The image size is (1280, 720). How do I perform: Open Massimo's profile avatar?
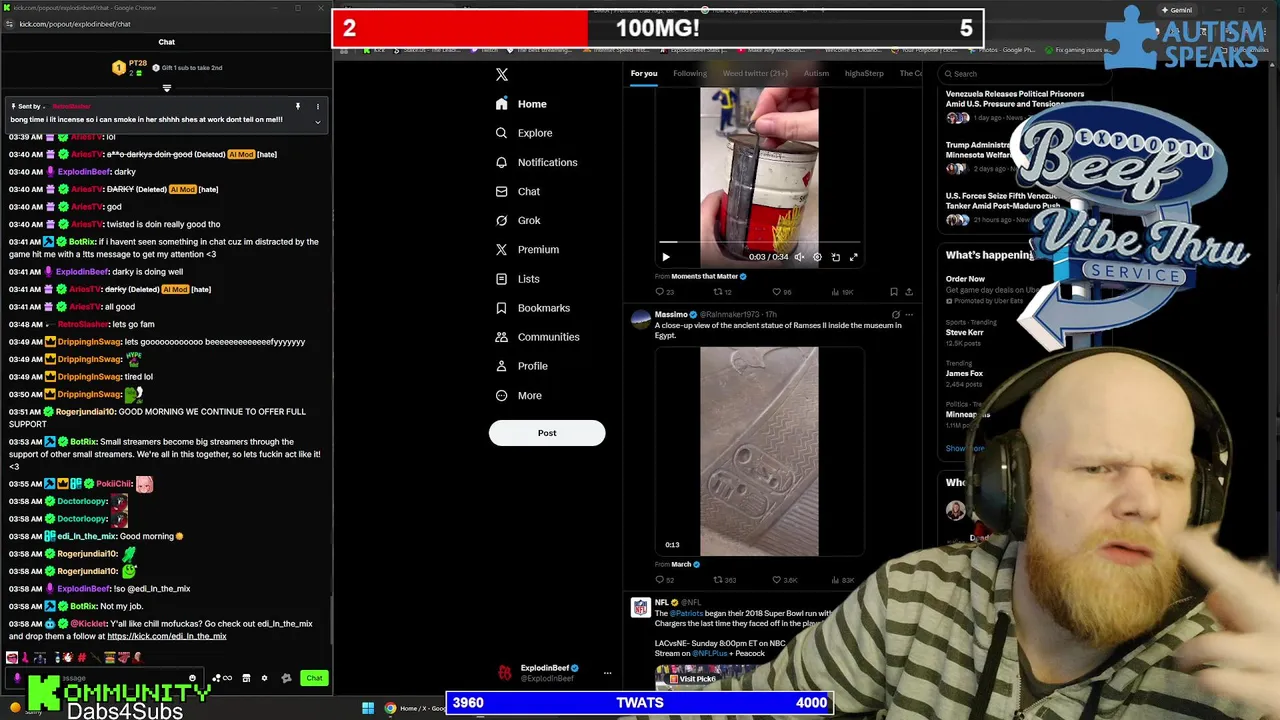point(640,319)
